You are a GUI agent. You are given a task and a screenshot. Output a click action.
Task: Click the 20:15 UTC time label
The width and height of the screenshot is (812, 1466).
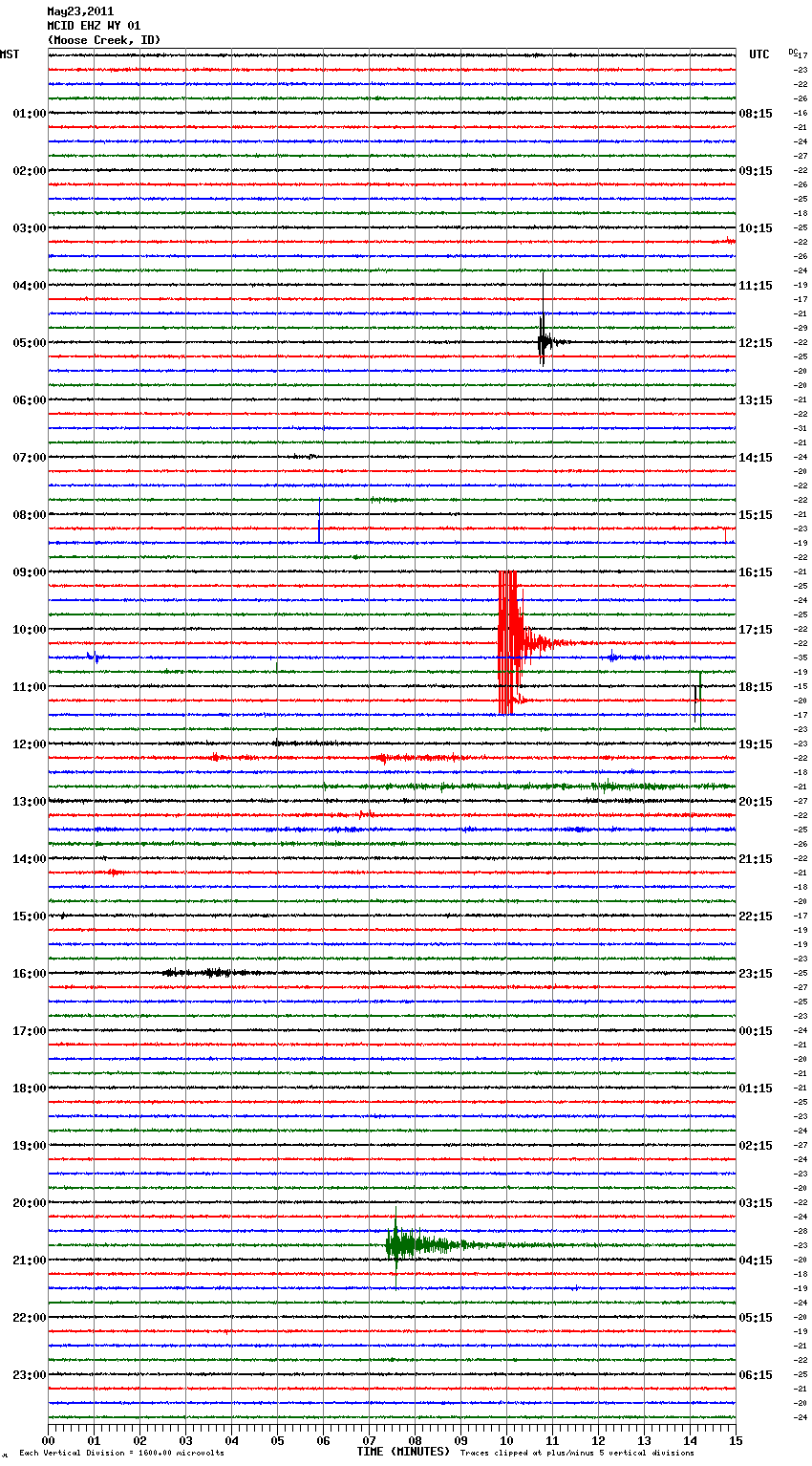(x=756, y=802)
